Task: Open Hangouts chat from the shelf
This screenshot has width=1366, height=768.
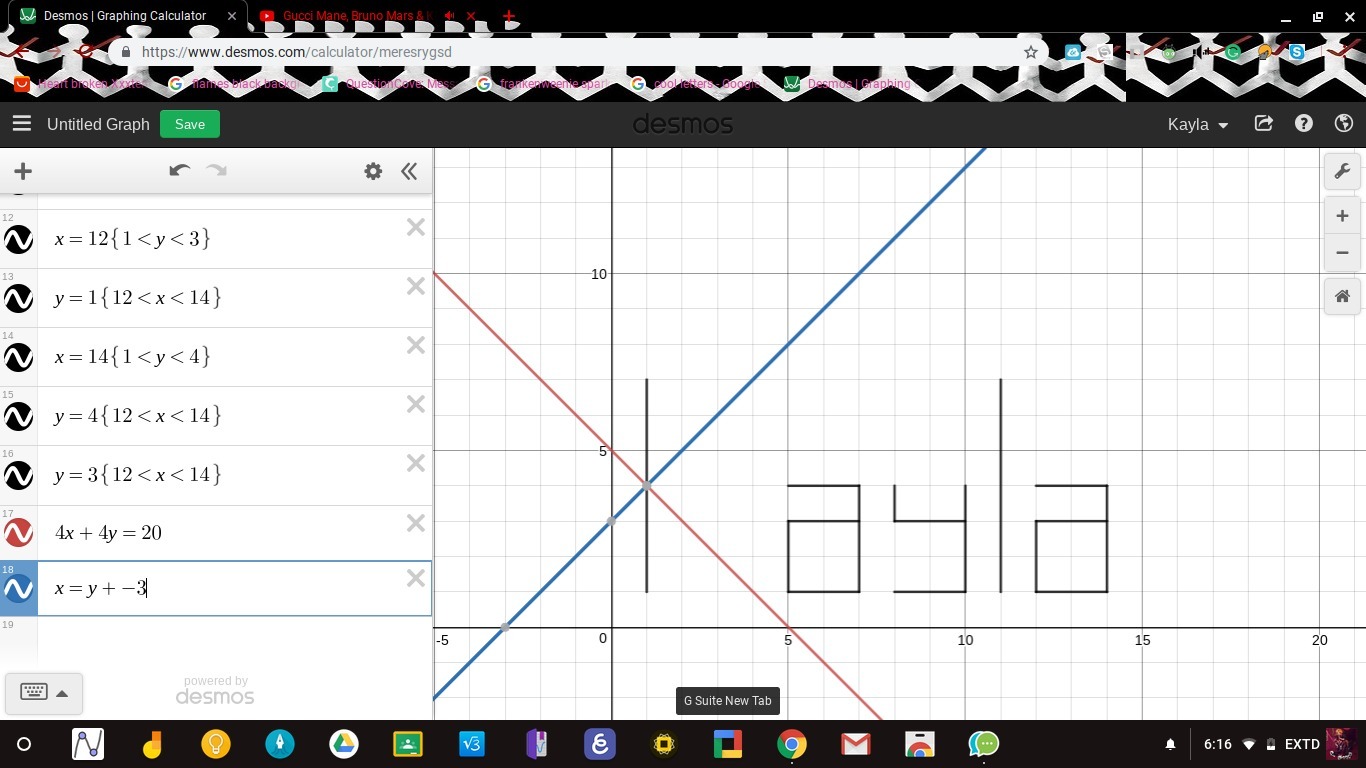Action: point(984,744)
